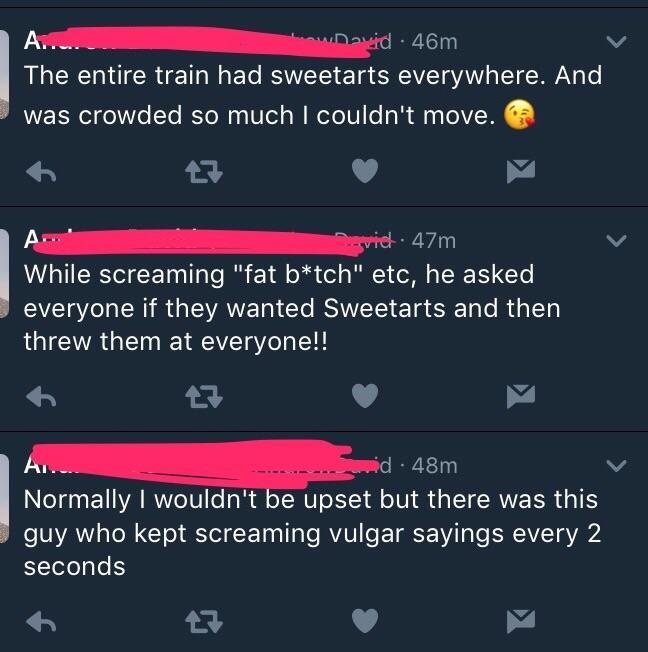This screenshot has height=652, width=648.
Task: Open the more-options chevron on the 48m tweet
Action: [616, 465]
